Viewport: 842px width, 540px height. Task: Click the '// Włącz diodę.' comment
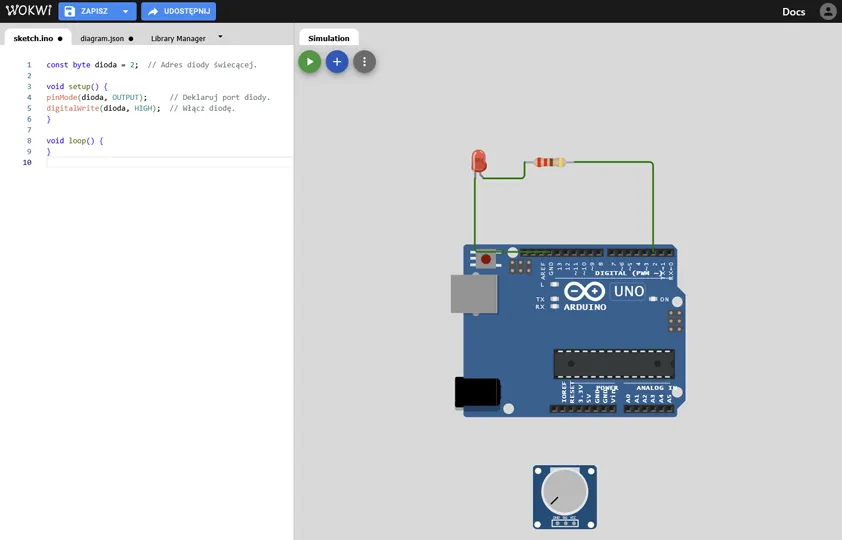point(202,108)
